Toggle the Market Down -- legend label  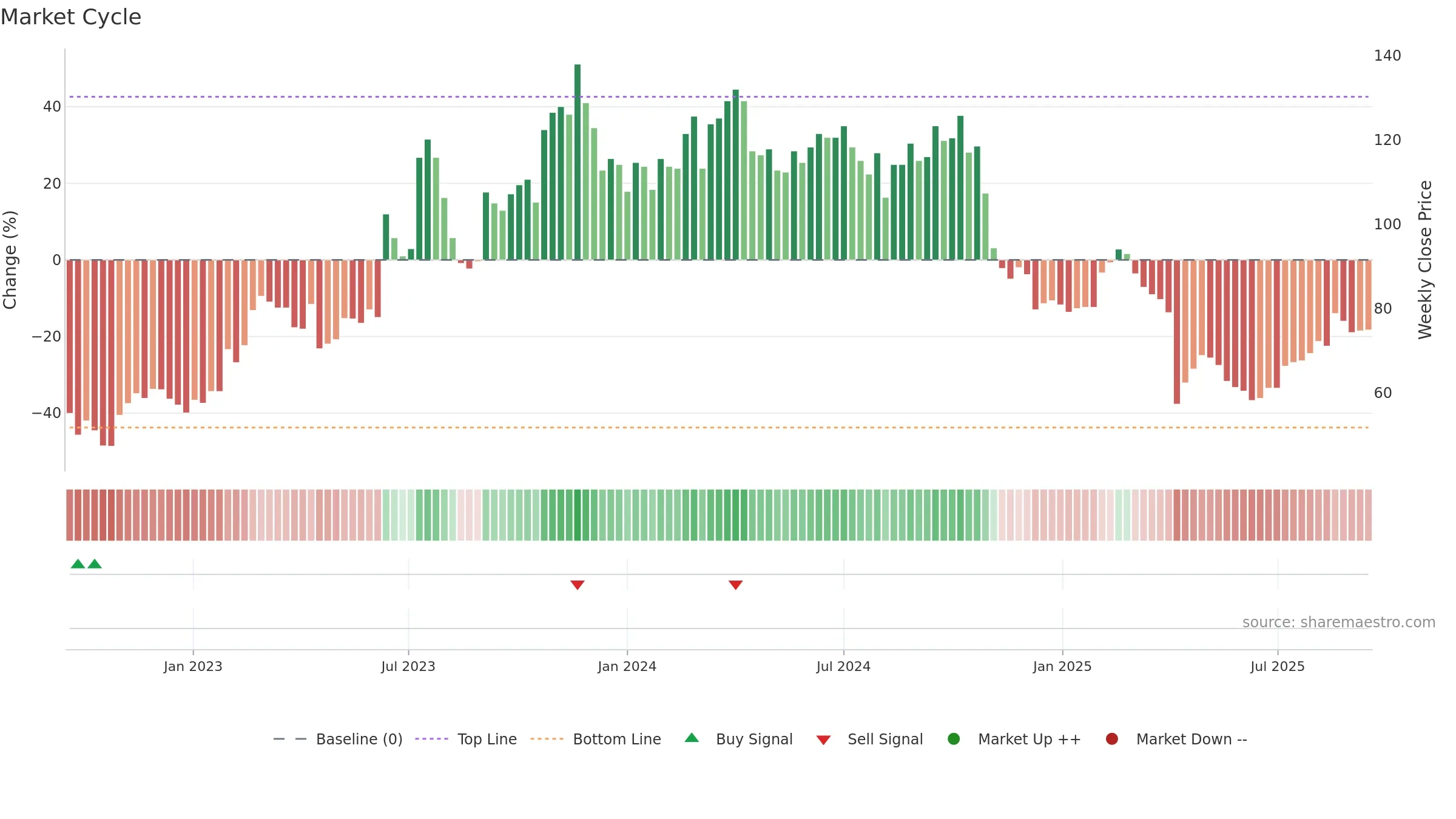click(1191, 739)
